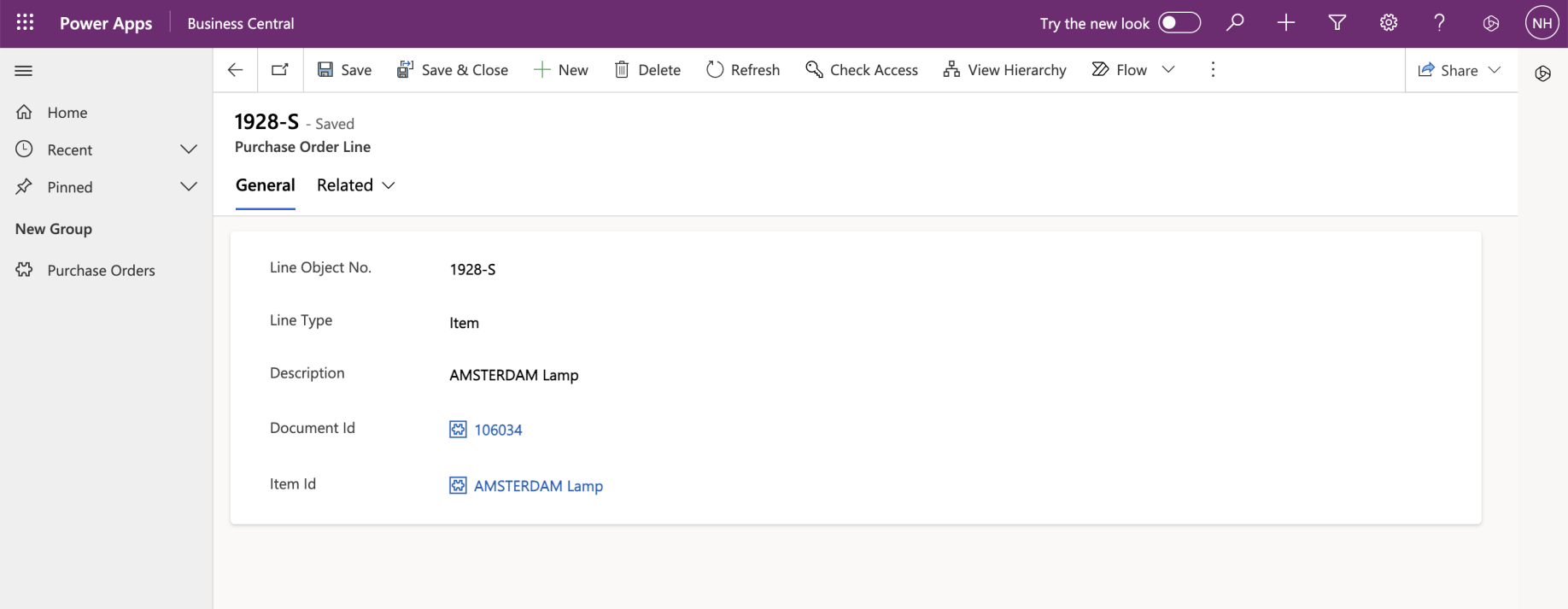Click the Purchase Order Line subtitle
Viewport: 1568px width, 609px height.
pos(302,147)
